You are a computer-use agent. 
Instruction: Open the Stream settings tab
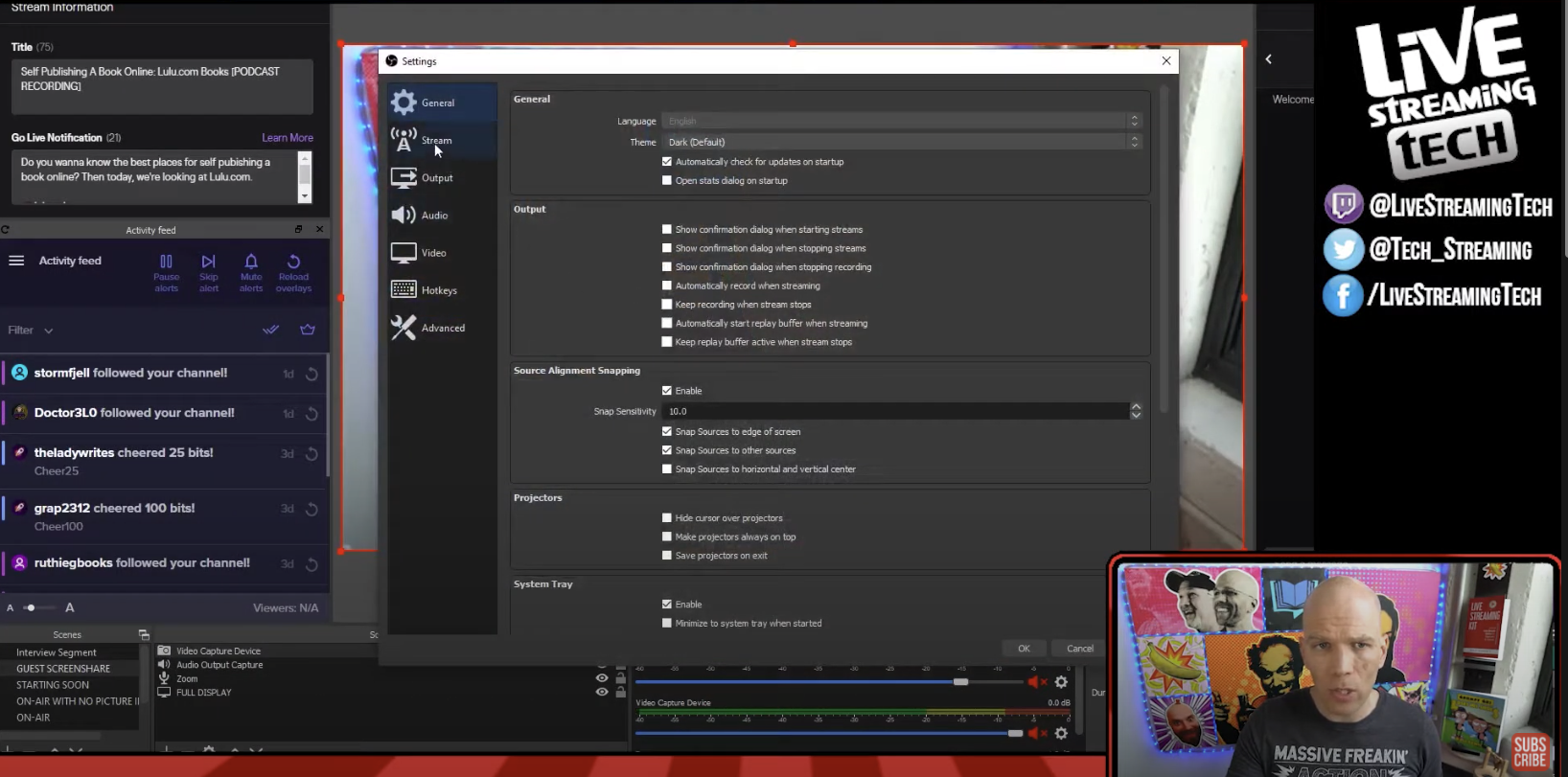pyautogui.click(x=442, y=140)
